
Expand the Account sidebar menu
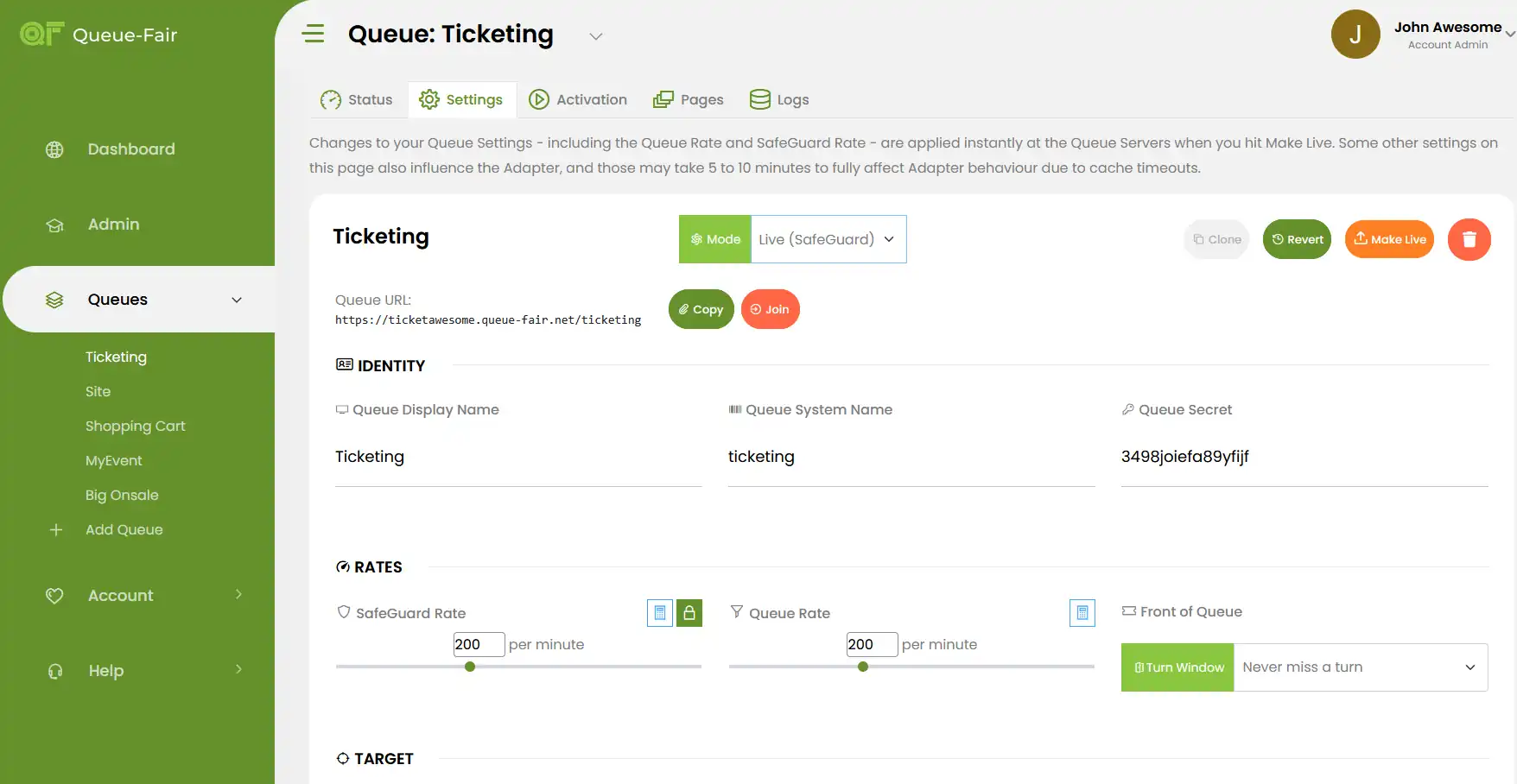(238, 595)
